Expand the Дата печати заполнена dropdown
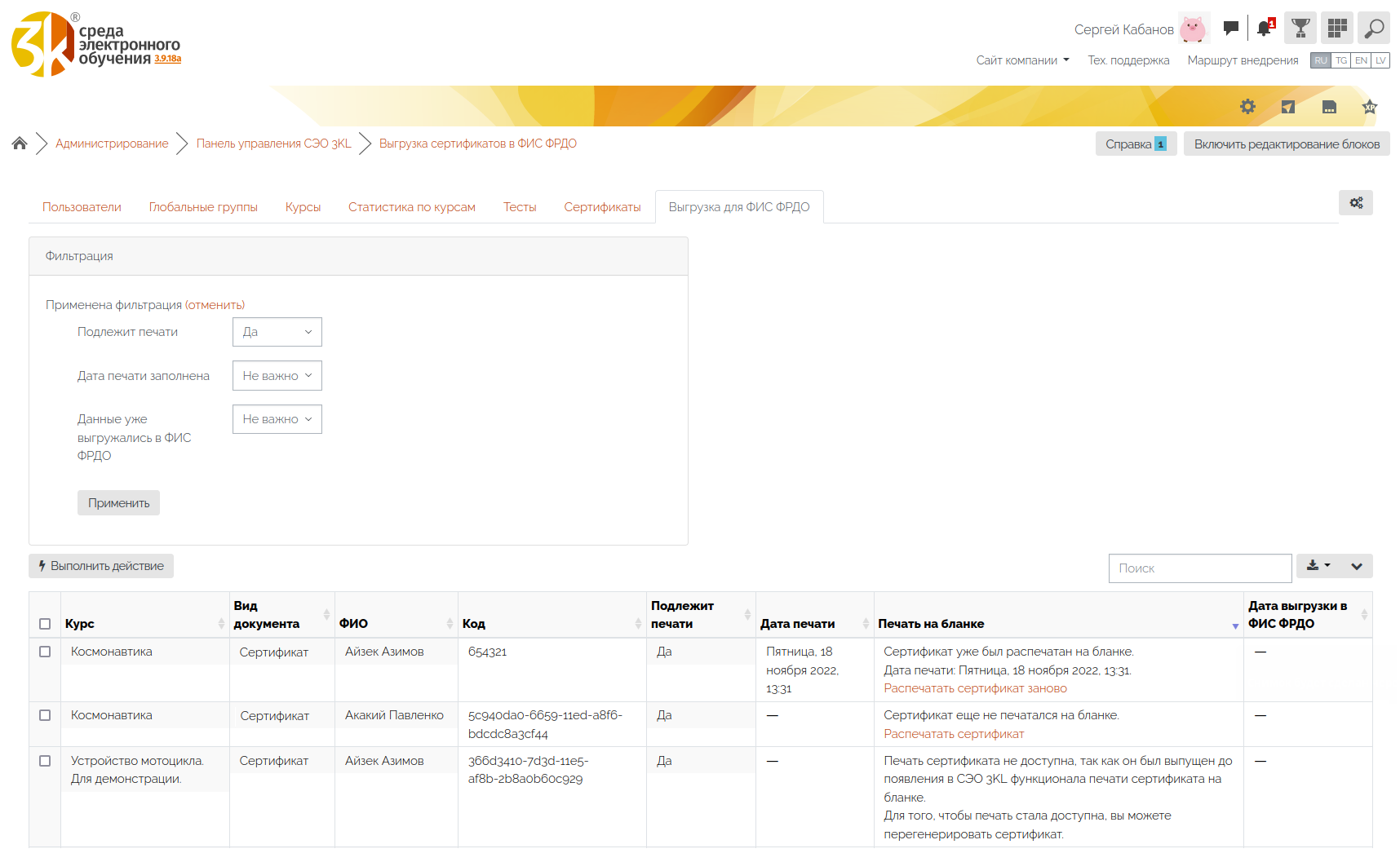This screenshot has width=1400, height=862. click(277, 376)
